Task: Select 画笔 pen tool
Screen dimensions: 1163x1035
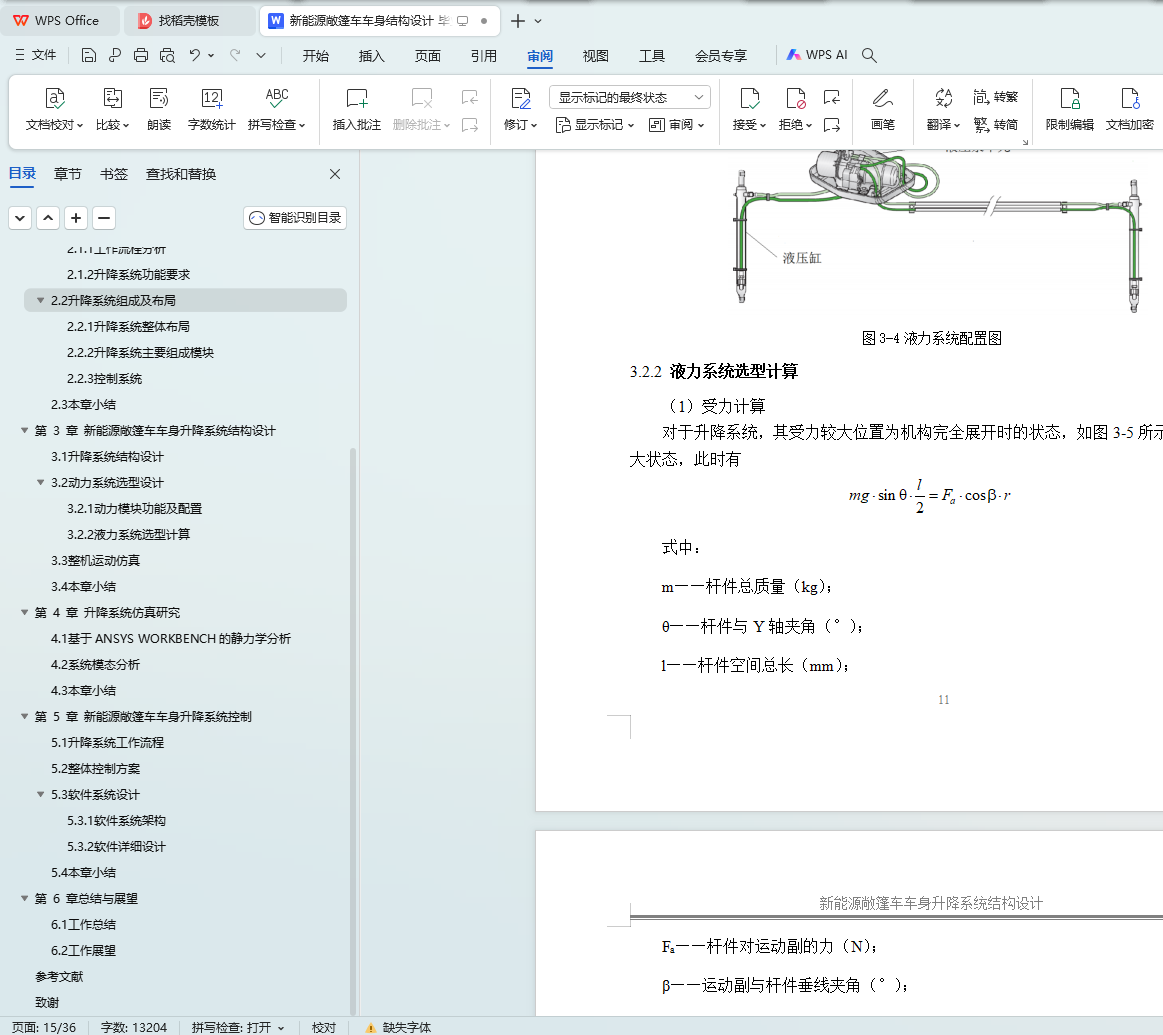Action: pyautogui.click(x=883, y=109)
